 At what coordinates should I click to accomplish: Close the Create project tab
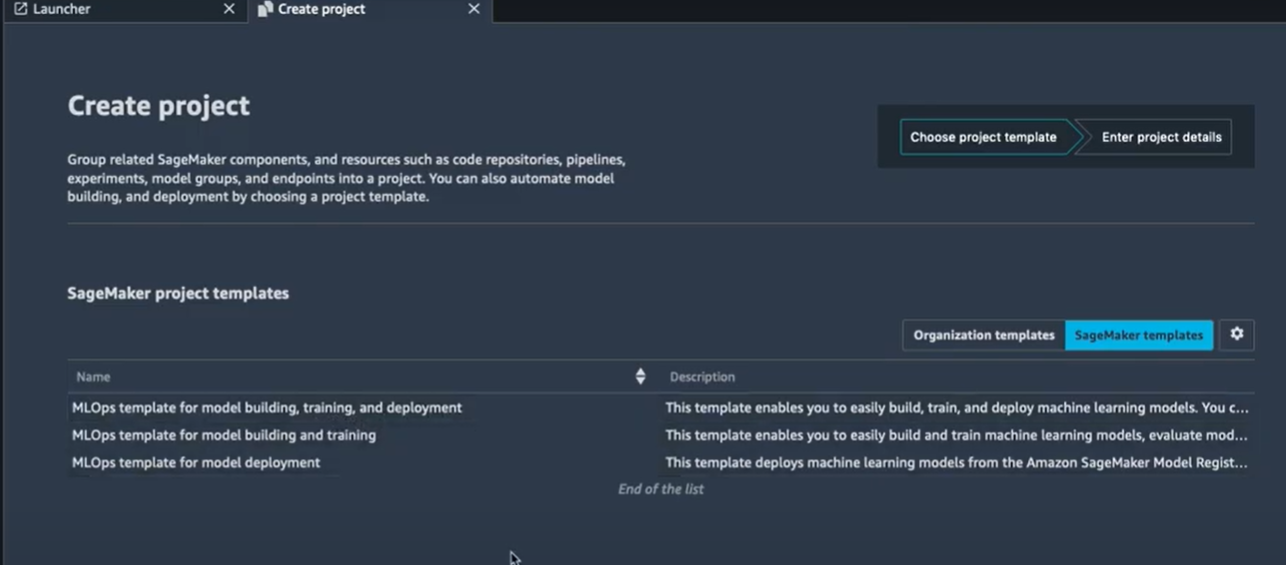pyautogui.click(x=474, y=9)
